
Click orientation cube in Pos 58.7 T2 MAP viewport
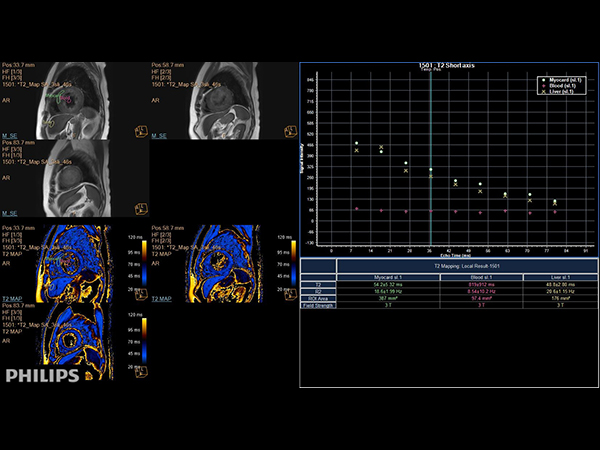click(291, 296)
